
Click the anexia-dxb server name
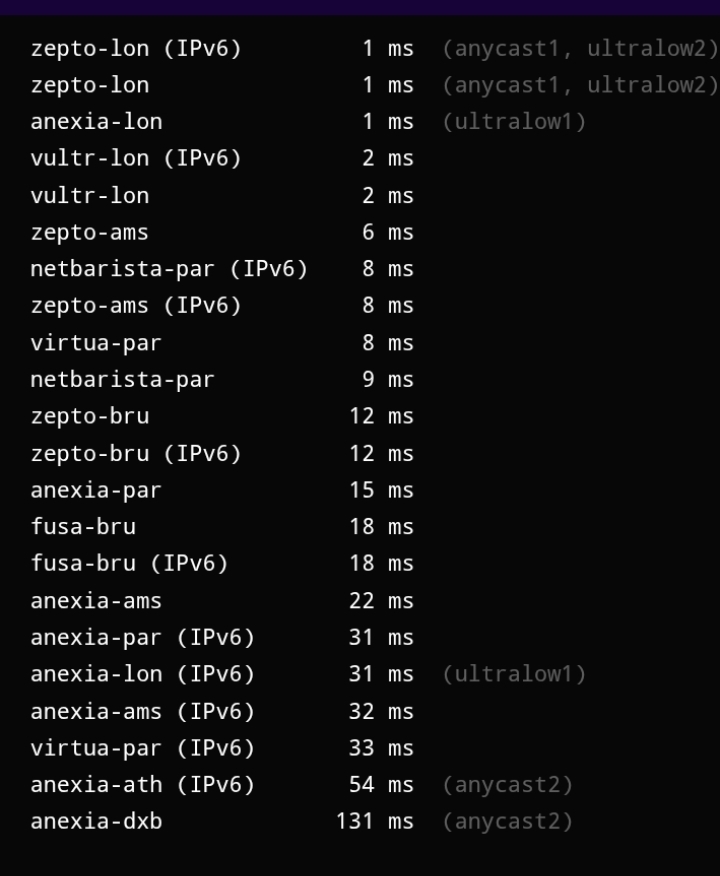point(96,822)
